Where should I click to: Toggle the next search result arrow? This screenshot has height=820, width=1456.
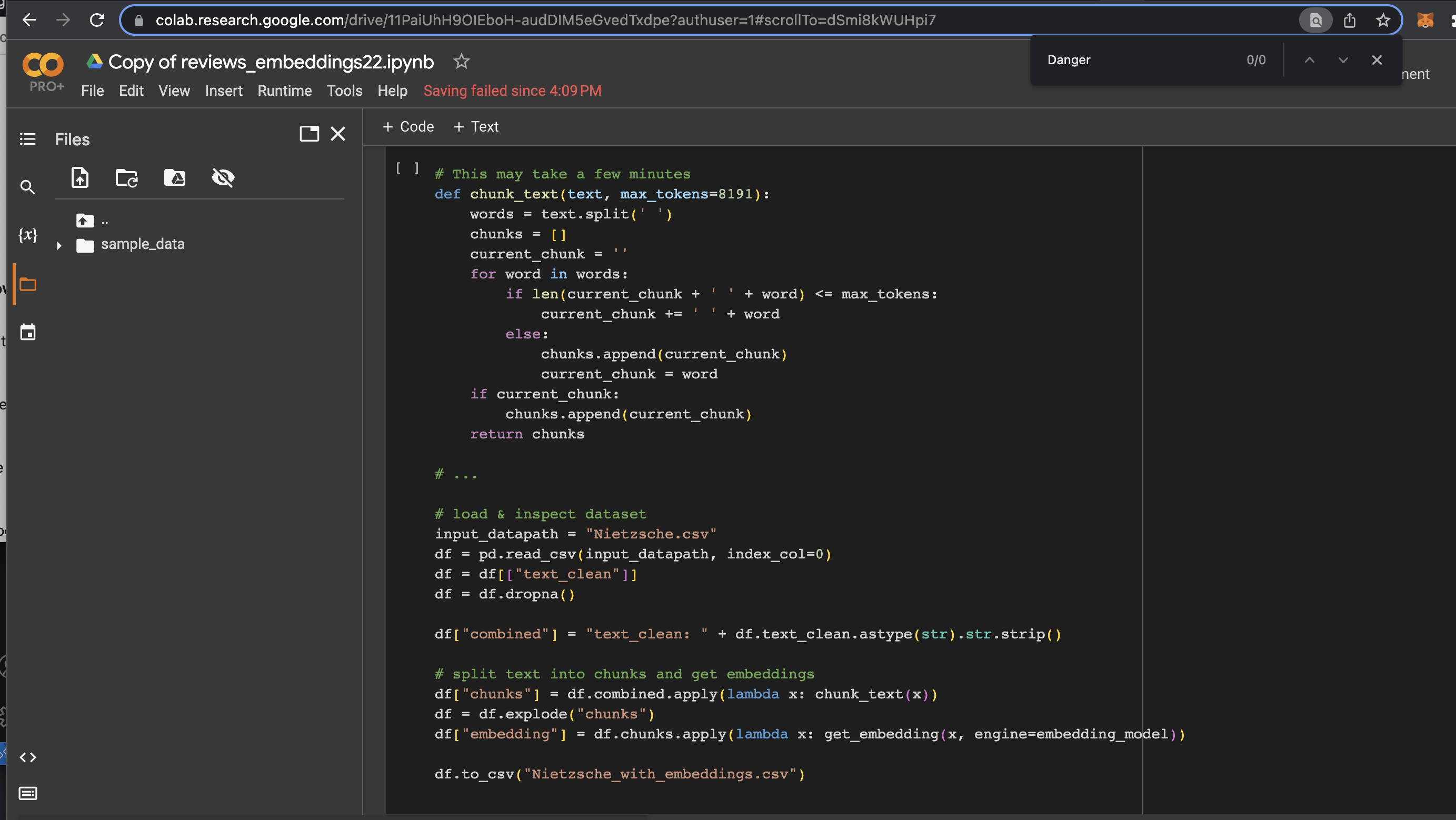pyautogui.click(x=1343, y=60)
